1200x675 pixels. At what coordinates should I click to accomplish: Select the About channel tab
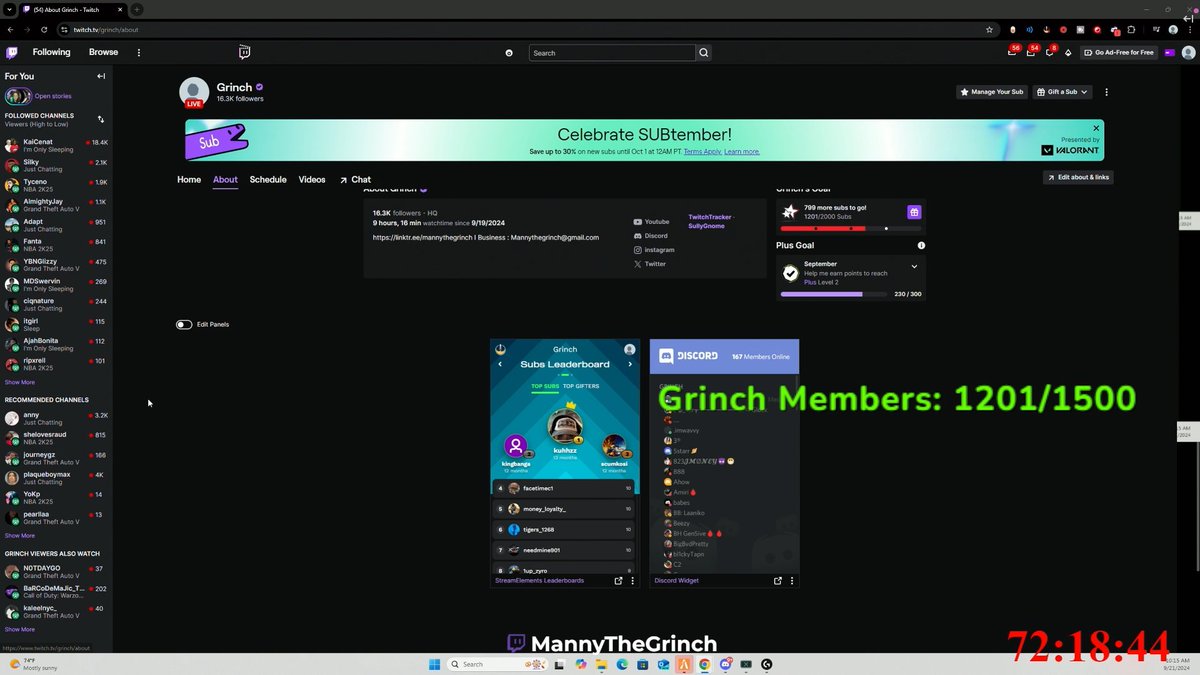pos(225,180)
